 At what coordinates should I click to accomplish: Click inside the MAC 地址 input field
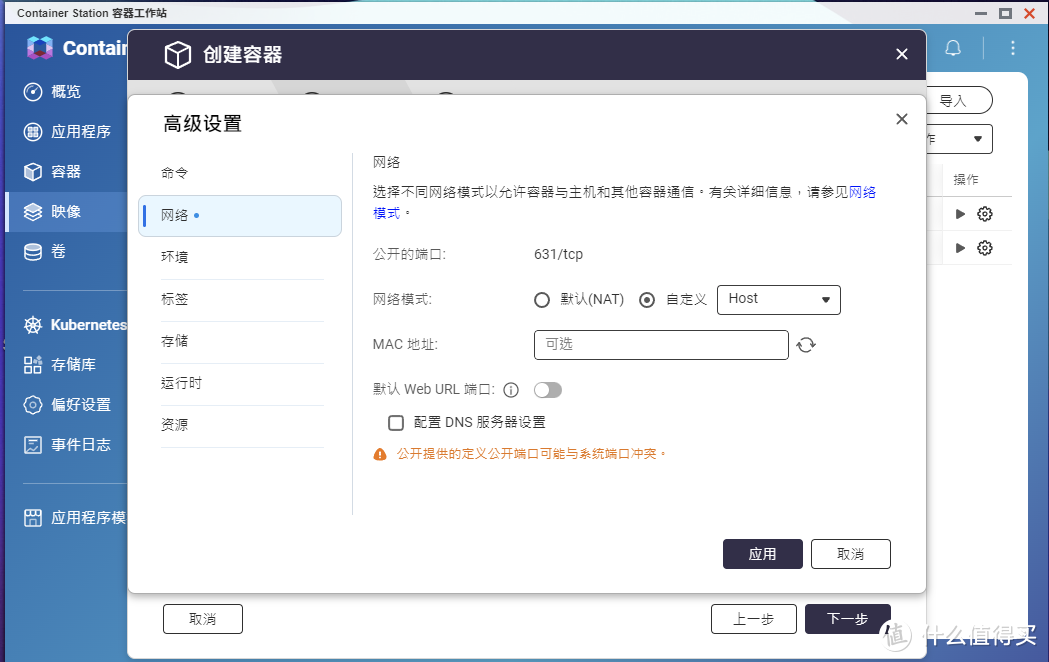click(x=660, y=344)
